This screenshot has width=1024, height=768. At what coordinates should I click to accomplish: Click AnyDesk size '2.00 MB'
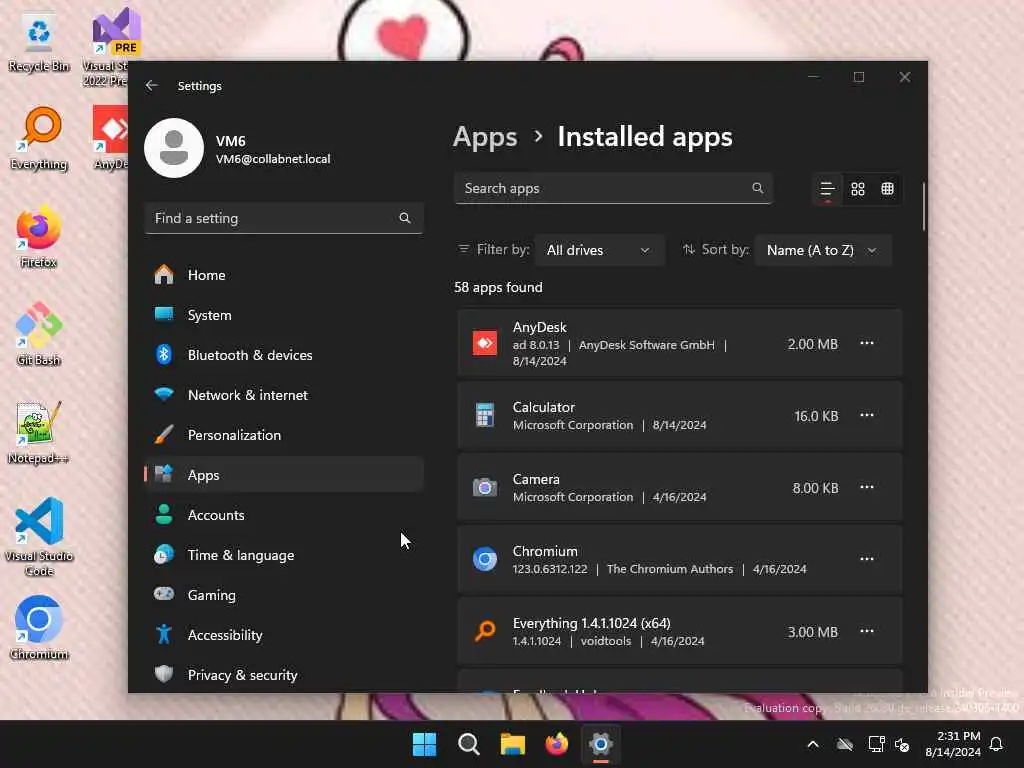click(812, 344)
